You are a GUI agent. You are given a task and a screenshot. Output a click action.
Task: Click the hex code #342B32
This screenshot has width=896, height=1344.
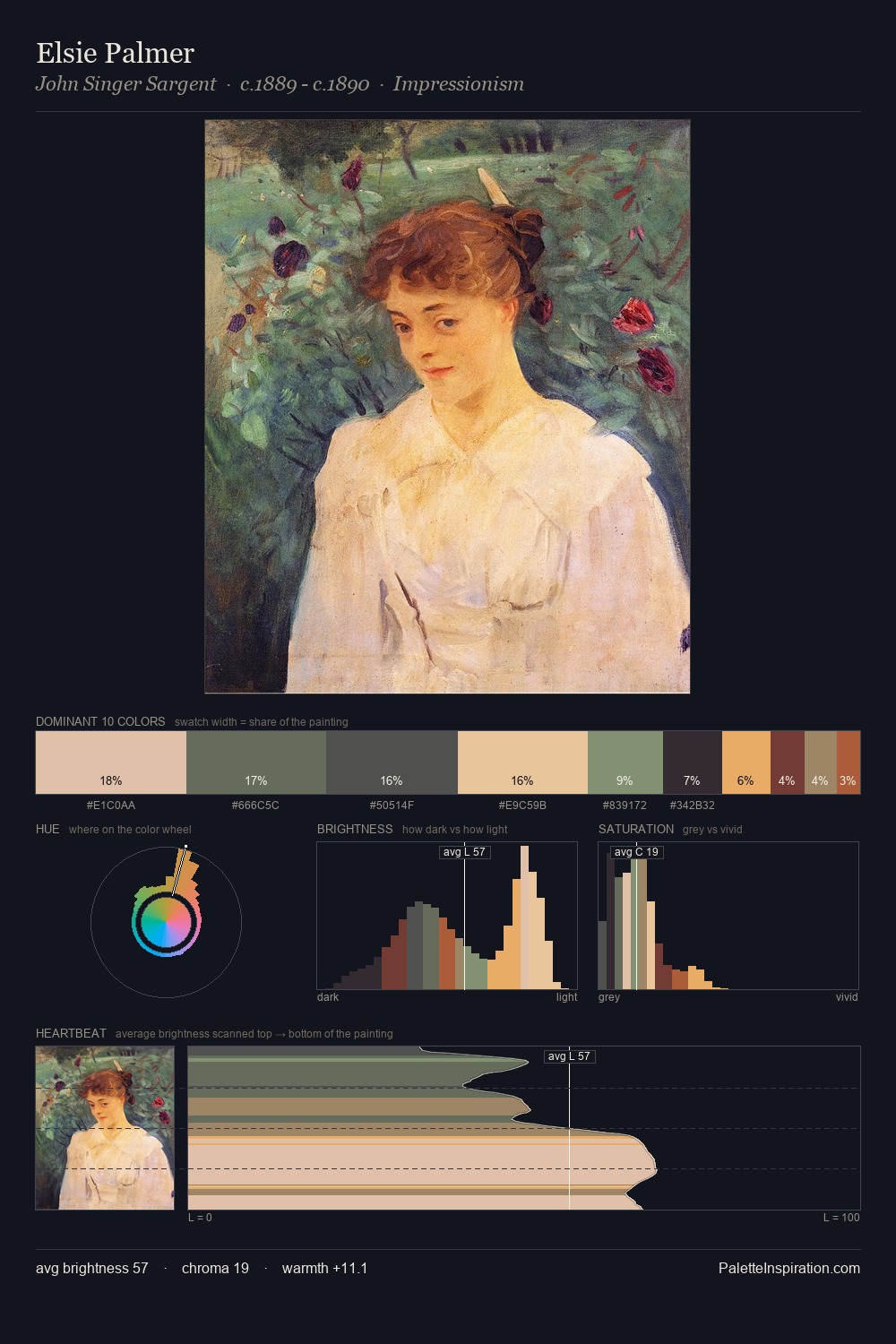[x=693, y=806]
